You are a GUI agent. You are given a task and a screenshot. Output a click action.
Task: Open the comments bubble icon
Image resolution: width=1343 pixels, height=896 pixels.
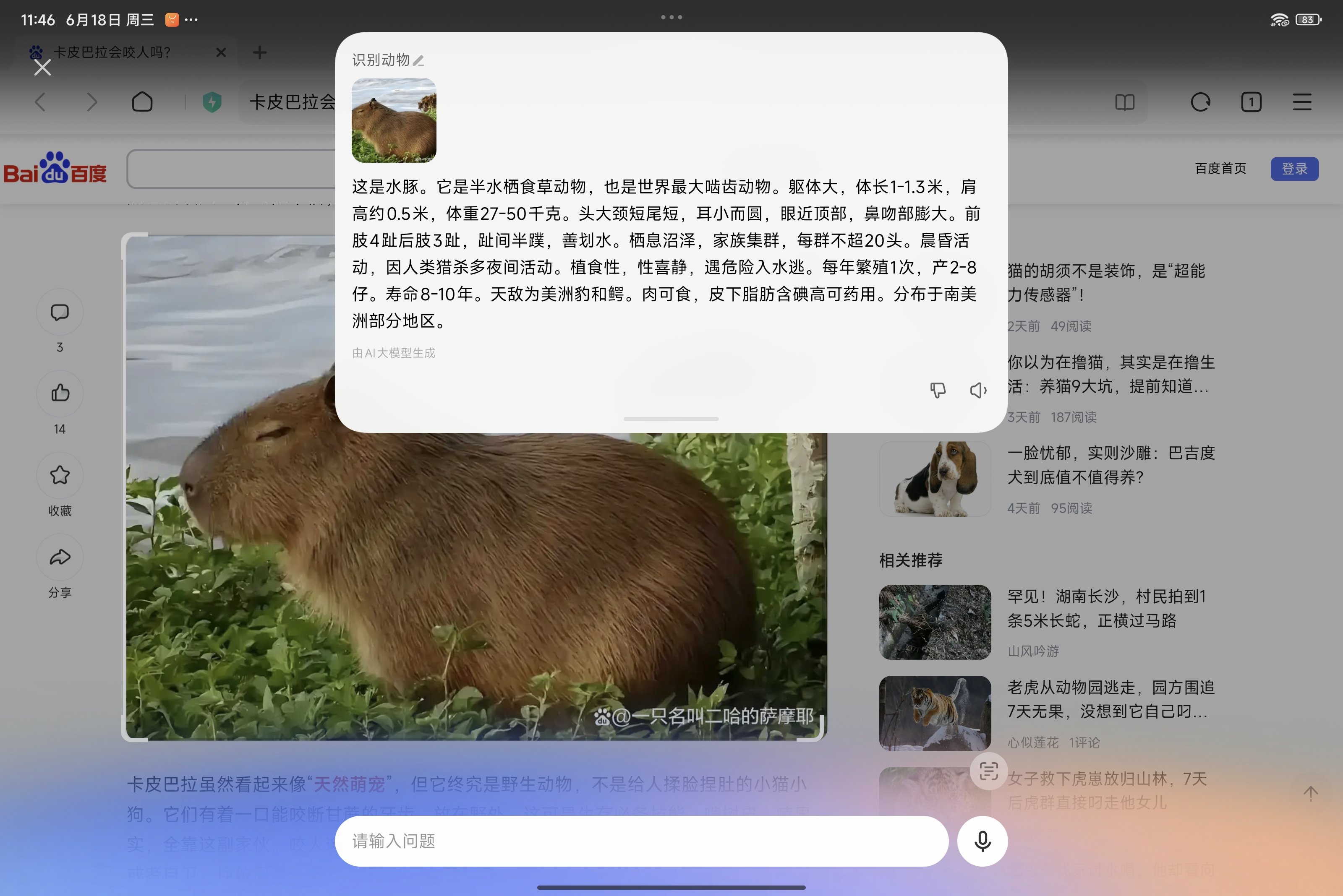(x=60, y=312)
